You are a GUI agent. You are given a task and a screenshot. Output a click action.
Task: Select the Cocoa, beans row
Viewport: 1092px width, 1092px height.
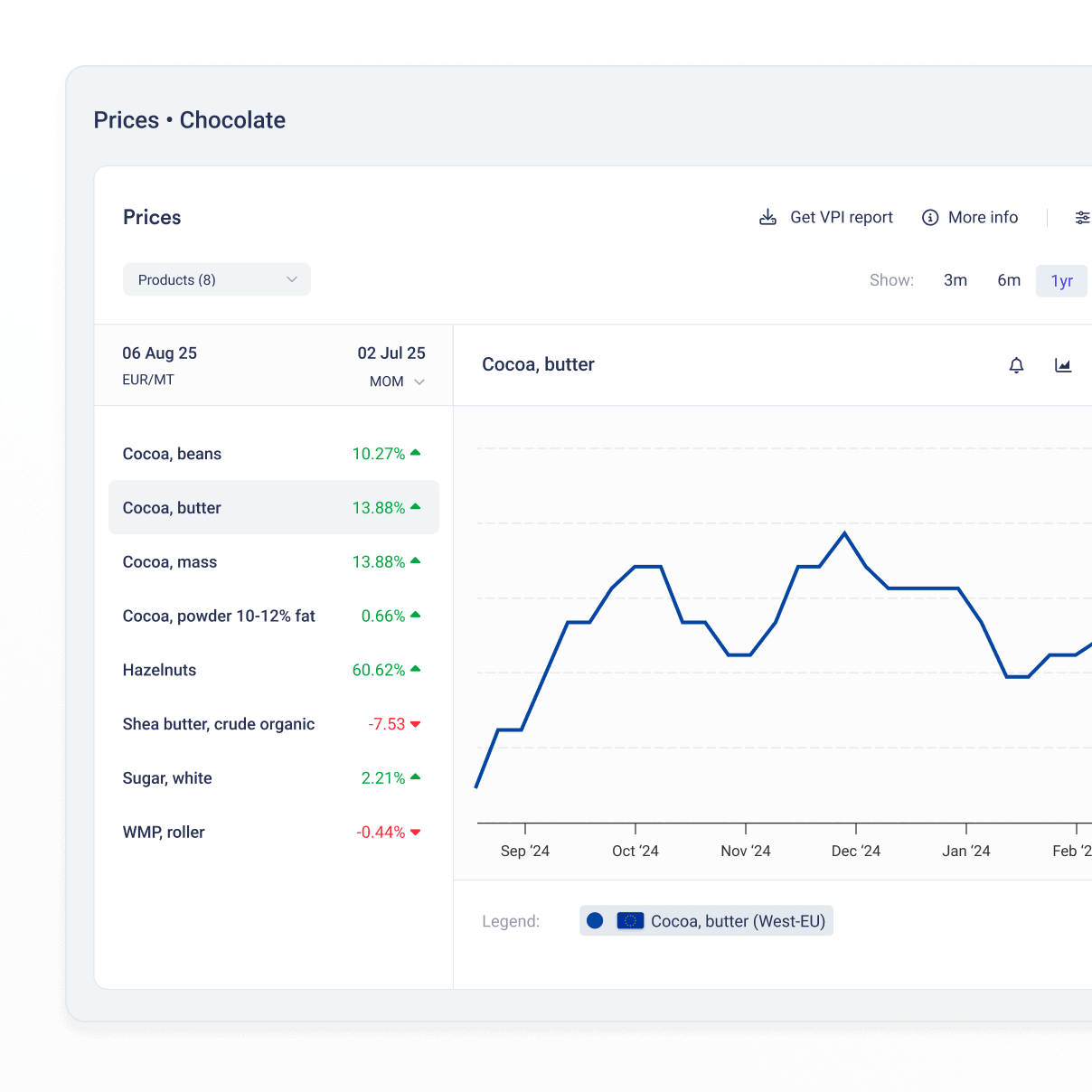pos(273,454)
